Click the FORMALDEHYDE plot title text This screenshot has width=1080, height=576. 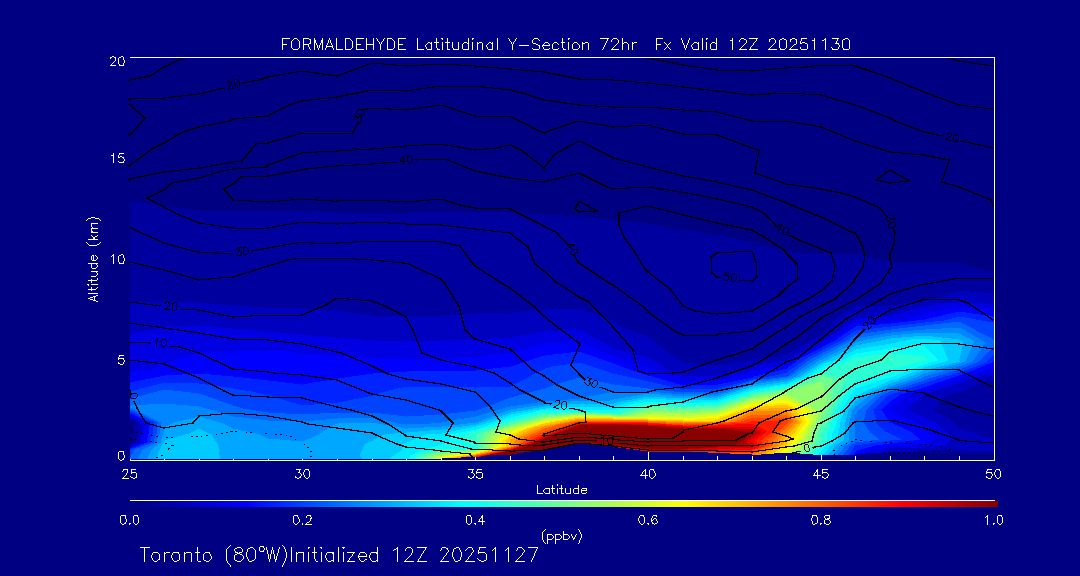(565, 45)
